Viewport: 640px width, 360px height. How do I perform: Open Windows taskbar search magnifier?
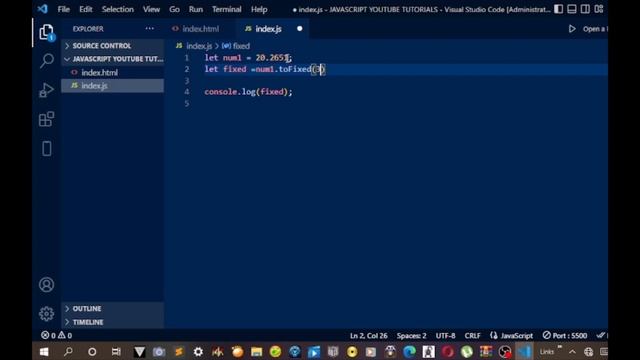(x=68, y=351)
